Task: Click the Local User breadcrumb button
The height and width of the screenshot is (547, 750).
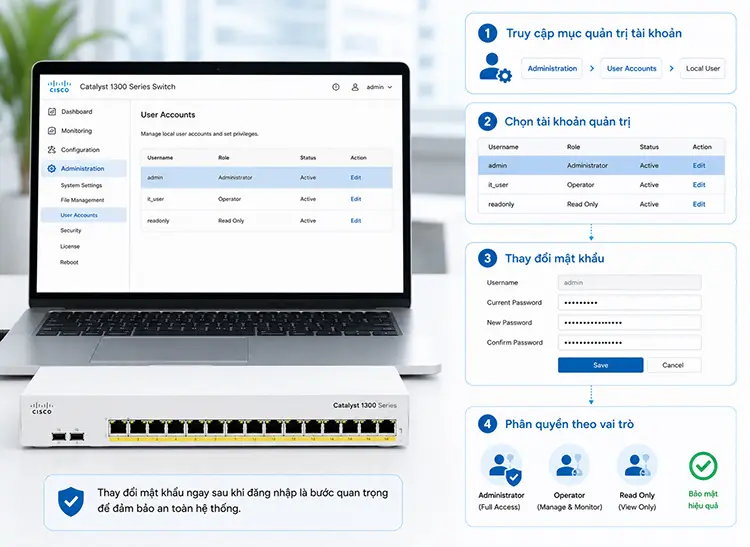Action: pyautogui.click(x=703, y=68)
